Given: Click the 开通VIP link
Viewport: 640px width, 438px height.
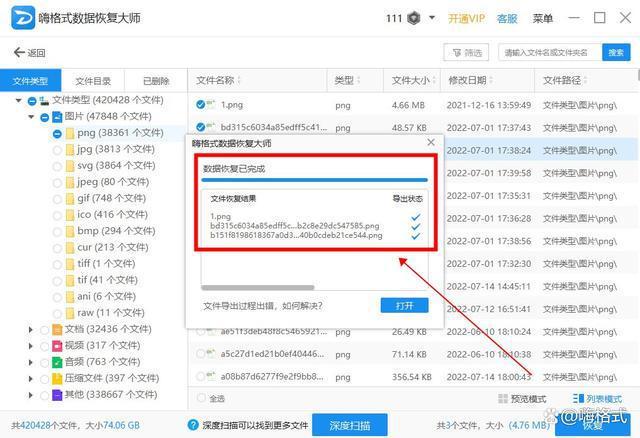Looking at the screenshot, I should coord(467,18).
